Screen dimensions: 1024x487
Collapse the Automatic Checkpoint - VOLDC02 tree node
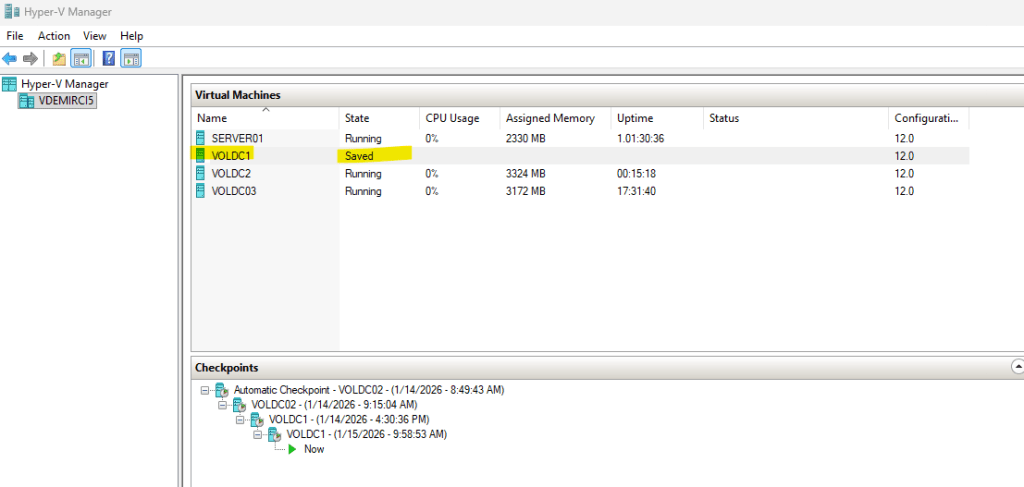click(x=204, y=390)
